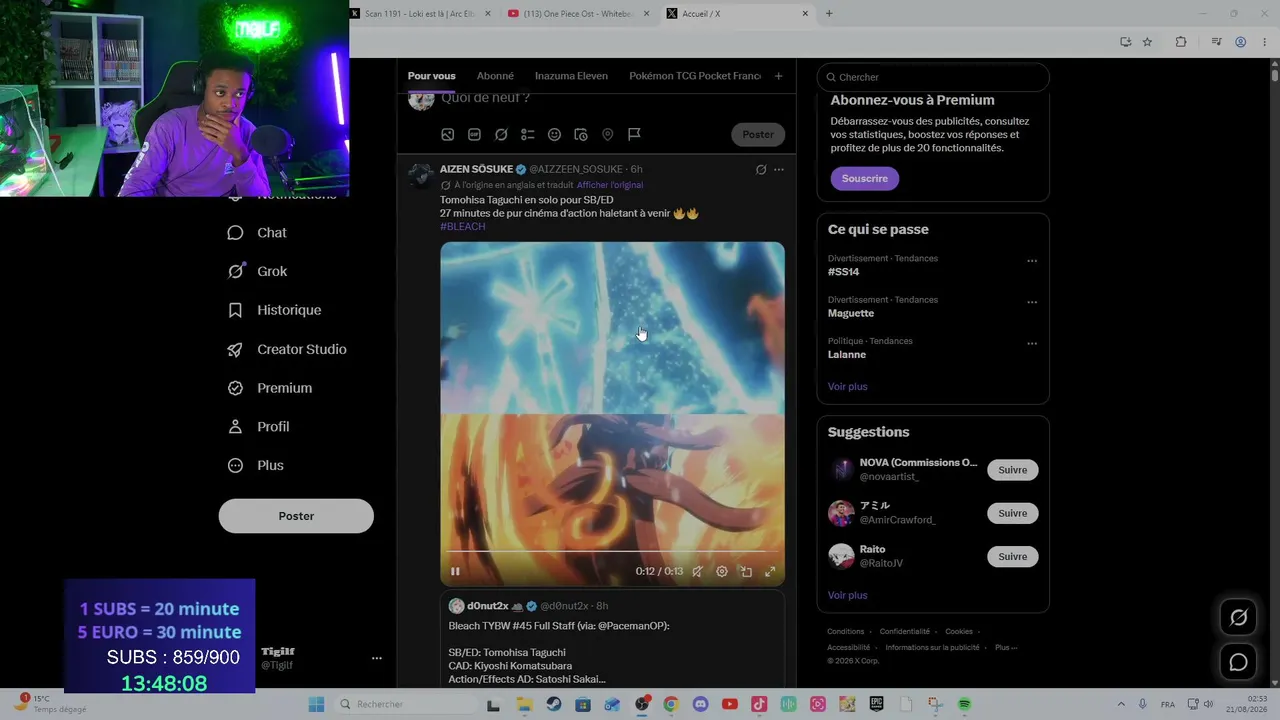
Task: Click the Poster button in the composer
Action: pyautogui.click(x=758, y=135)
